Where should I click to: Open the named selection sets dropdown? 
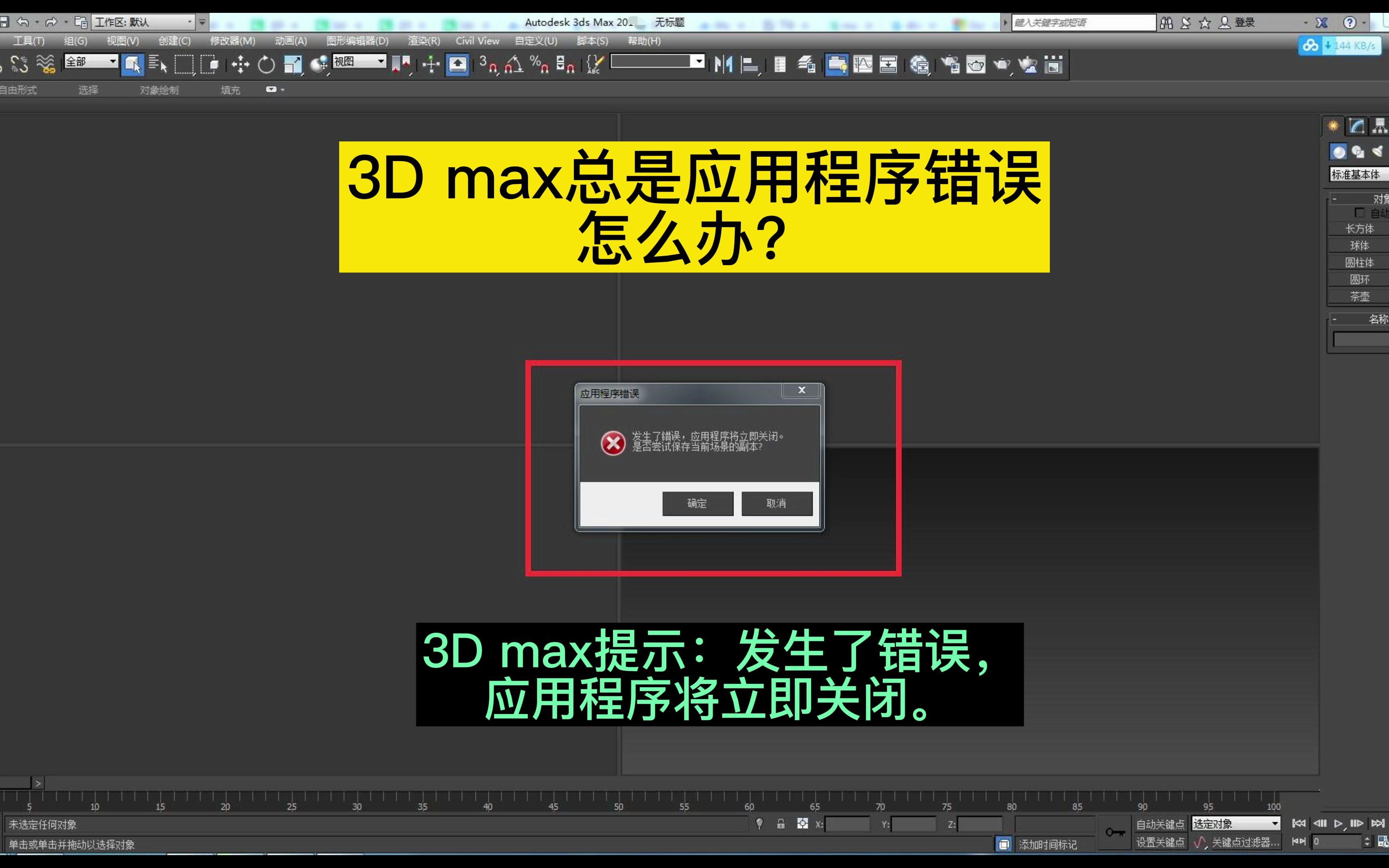coord(657,61)
